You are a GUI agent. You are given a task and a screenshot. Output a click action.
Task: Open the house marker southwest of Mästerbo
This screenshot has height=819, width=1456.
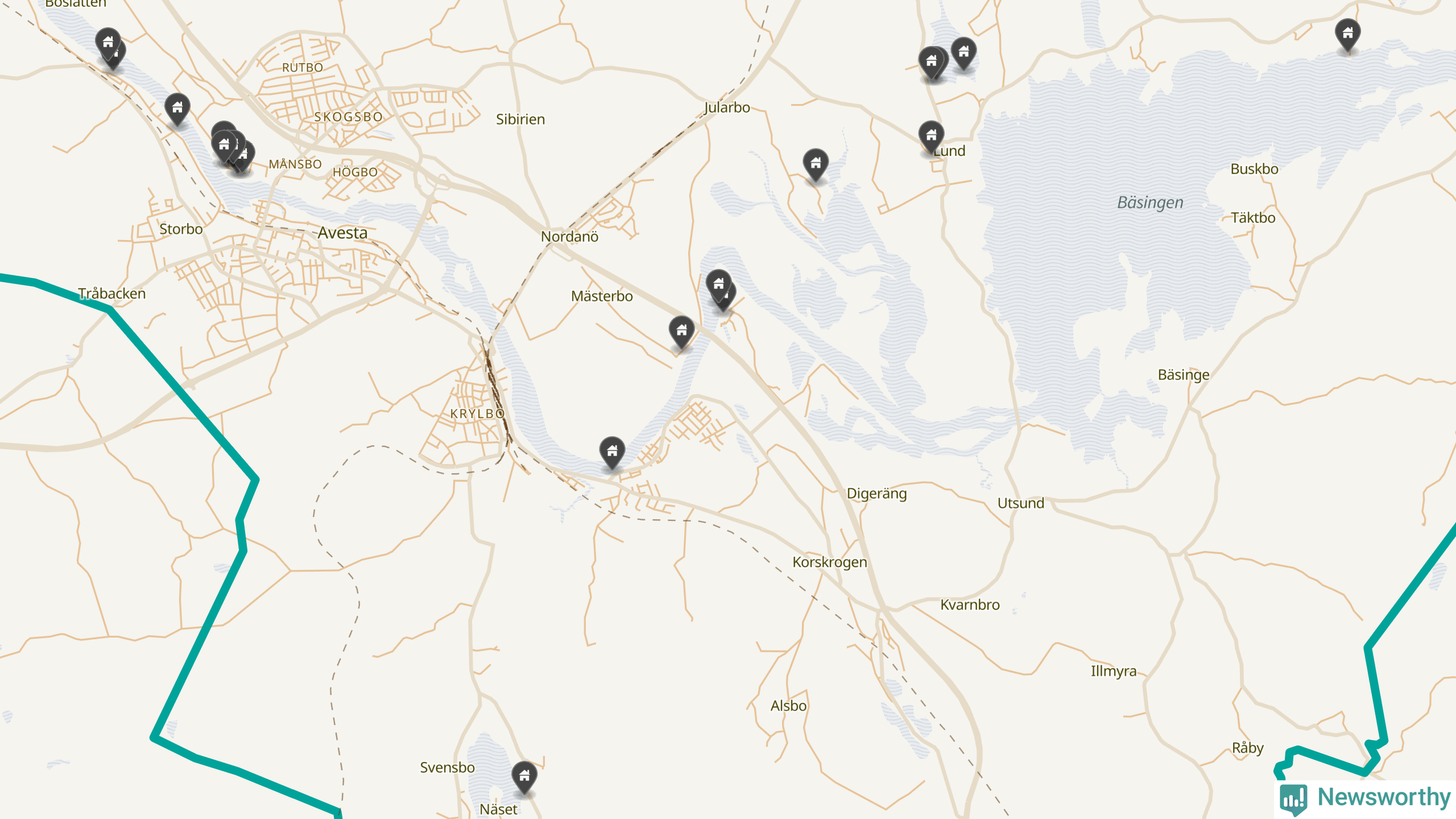tap(681, 331)
